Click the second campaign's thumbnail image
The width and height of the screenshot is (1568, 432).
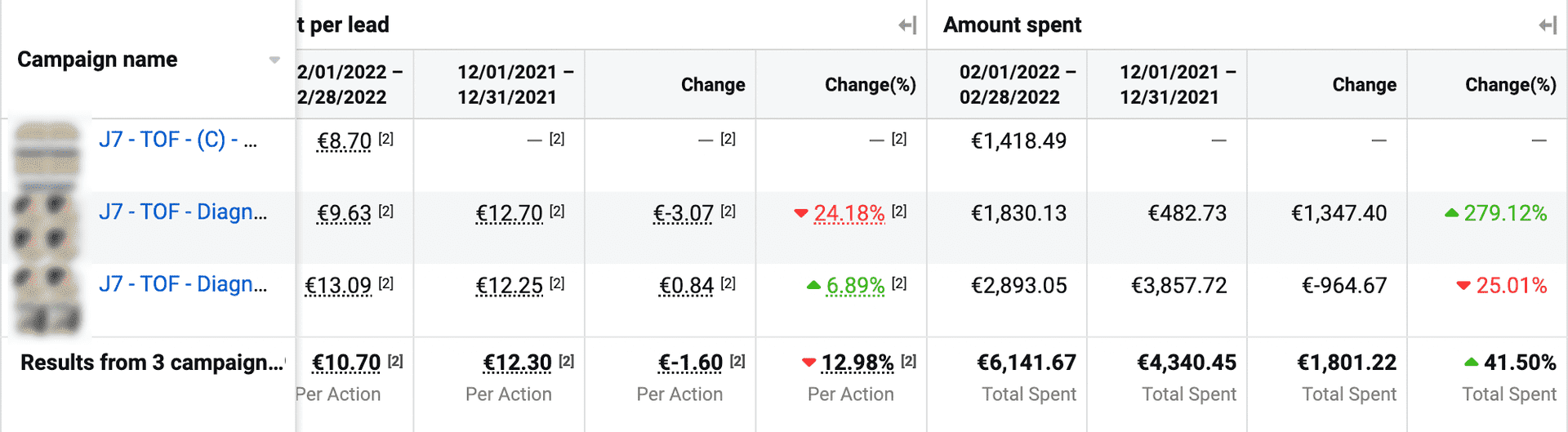[x=48, y=225]
